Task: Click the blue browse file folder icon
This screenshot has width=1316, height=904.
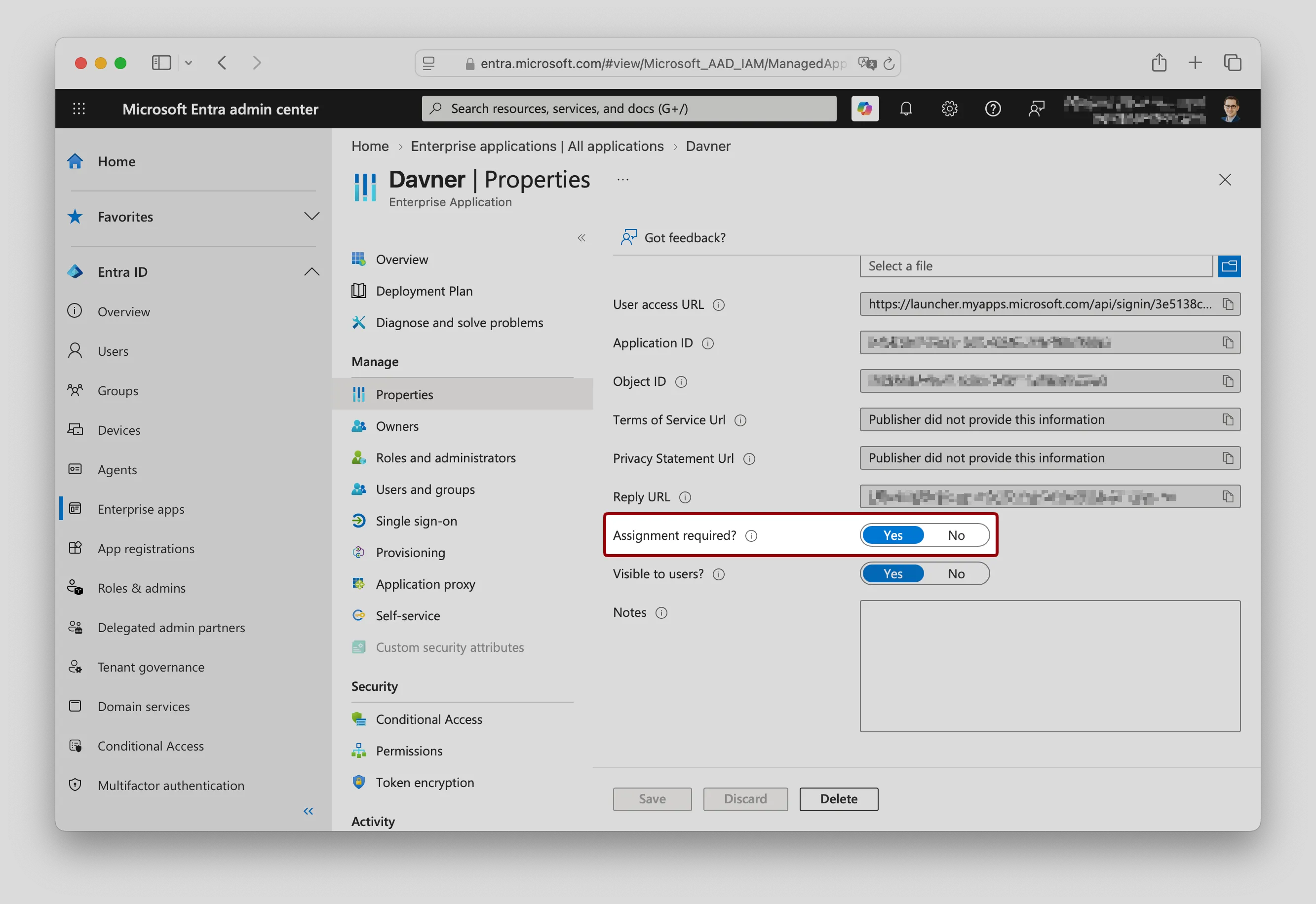Action: tap(1229, 266)
